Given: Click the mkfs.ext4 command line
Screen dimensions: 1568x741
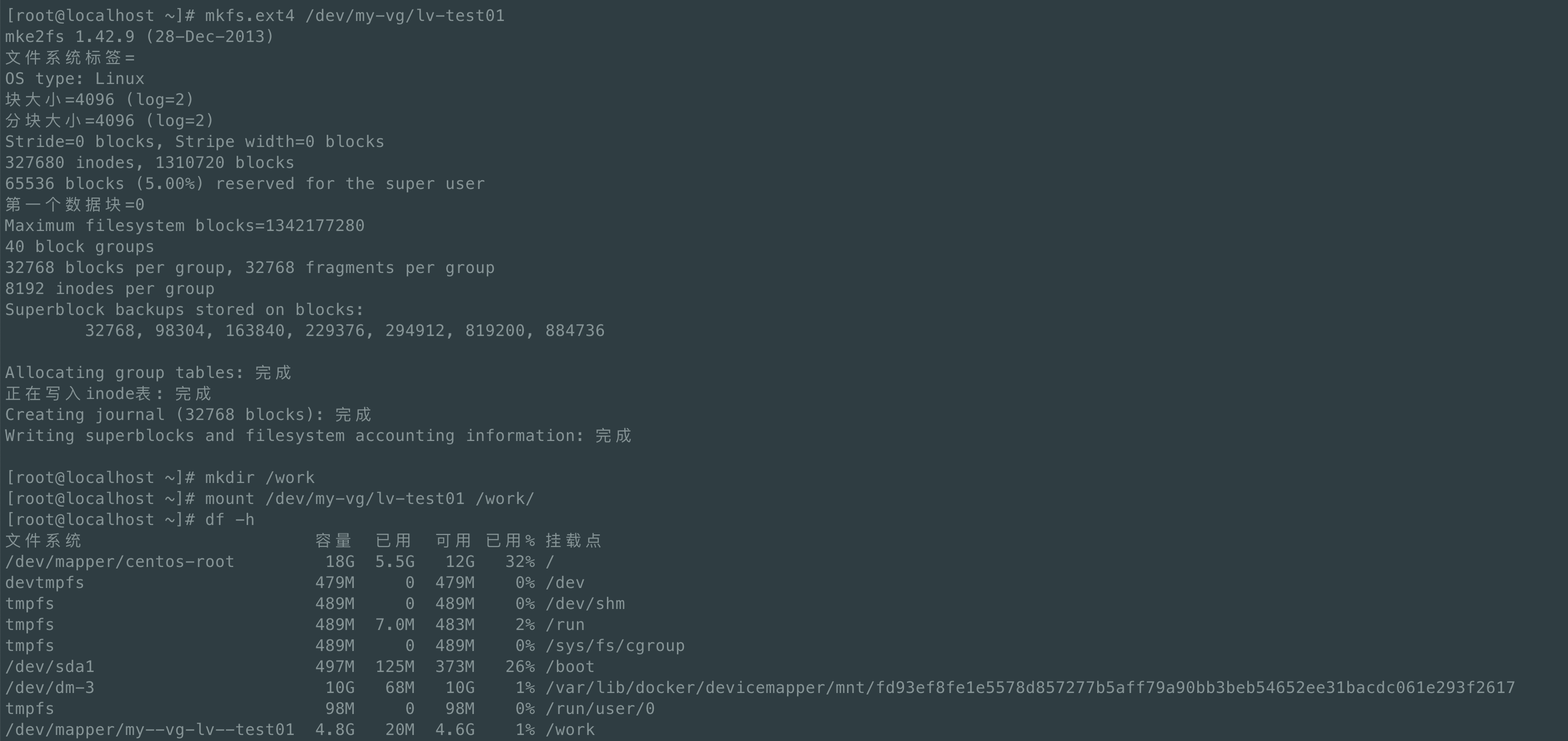Looking at the screenshot, I should 354,15.
